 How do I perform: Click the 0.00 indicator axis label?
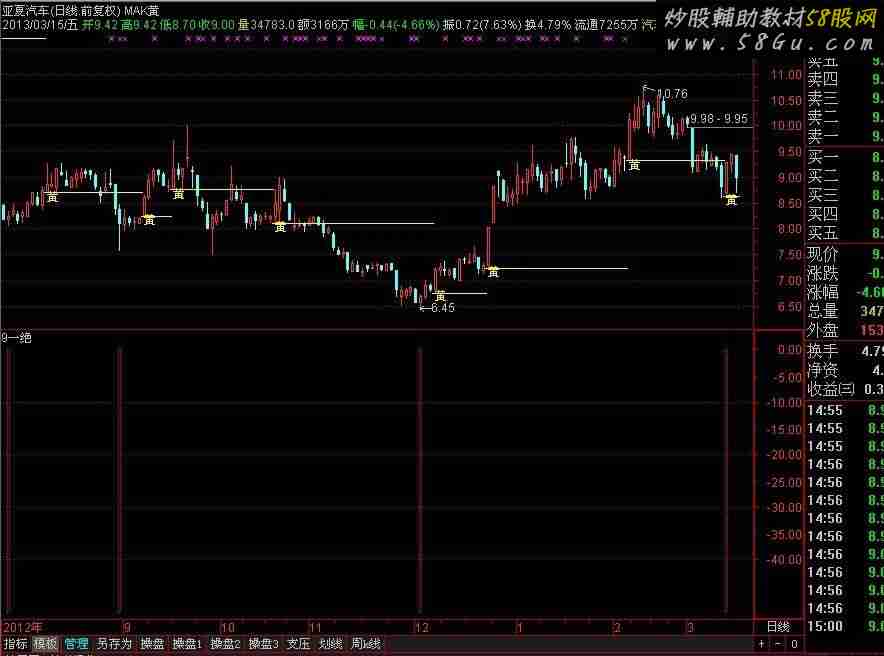click(x=789, y=350)
